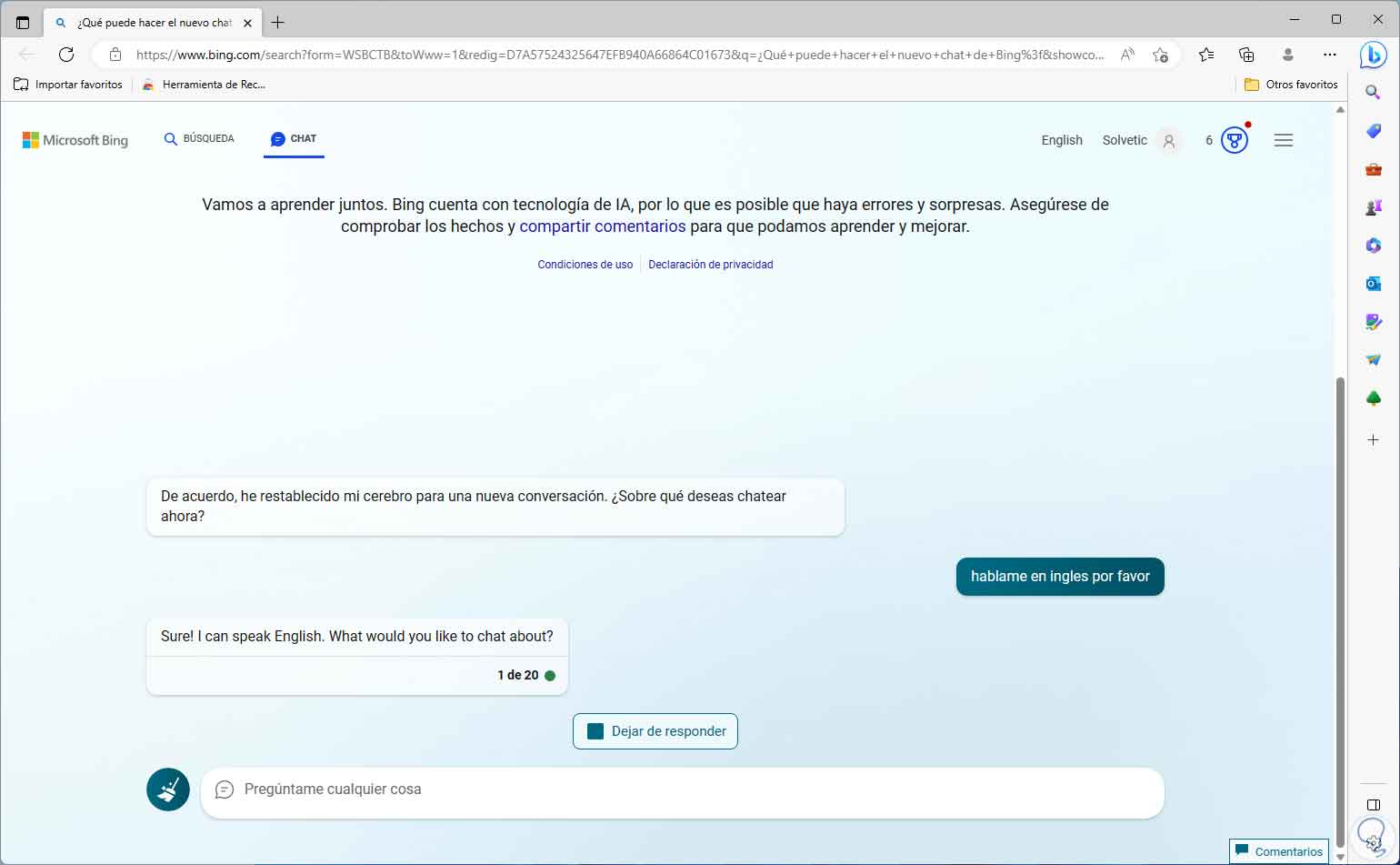Screen dimensions: 1400x865
Task: Switch language via the English link
Action: tap(1062, 140)
